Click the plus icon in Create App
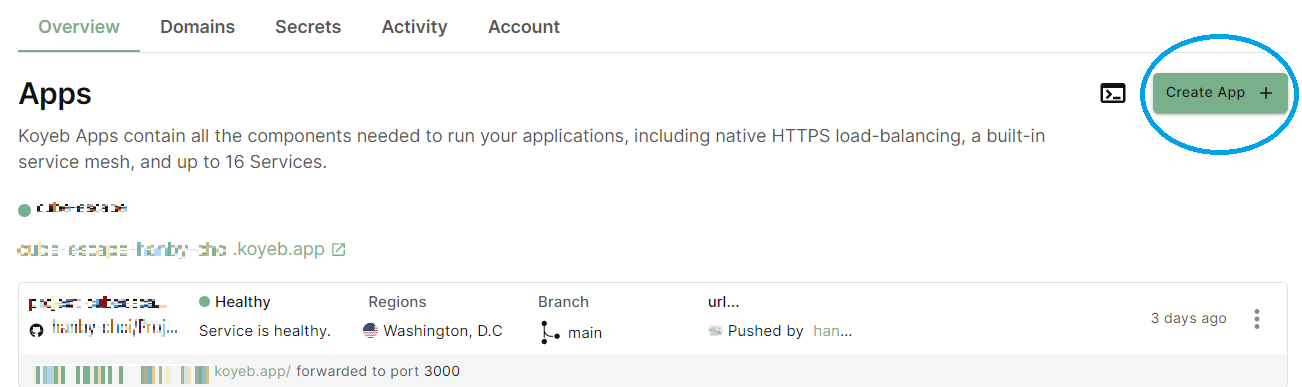Screen dimensions: 1302x387 [1266, 93]
